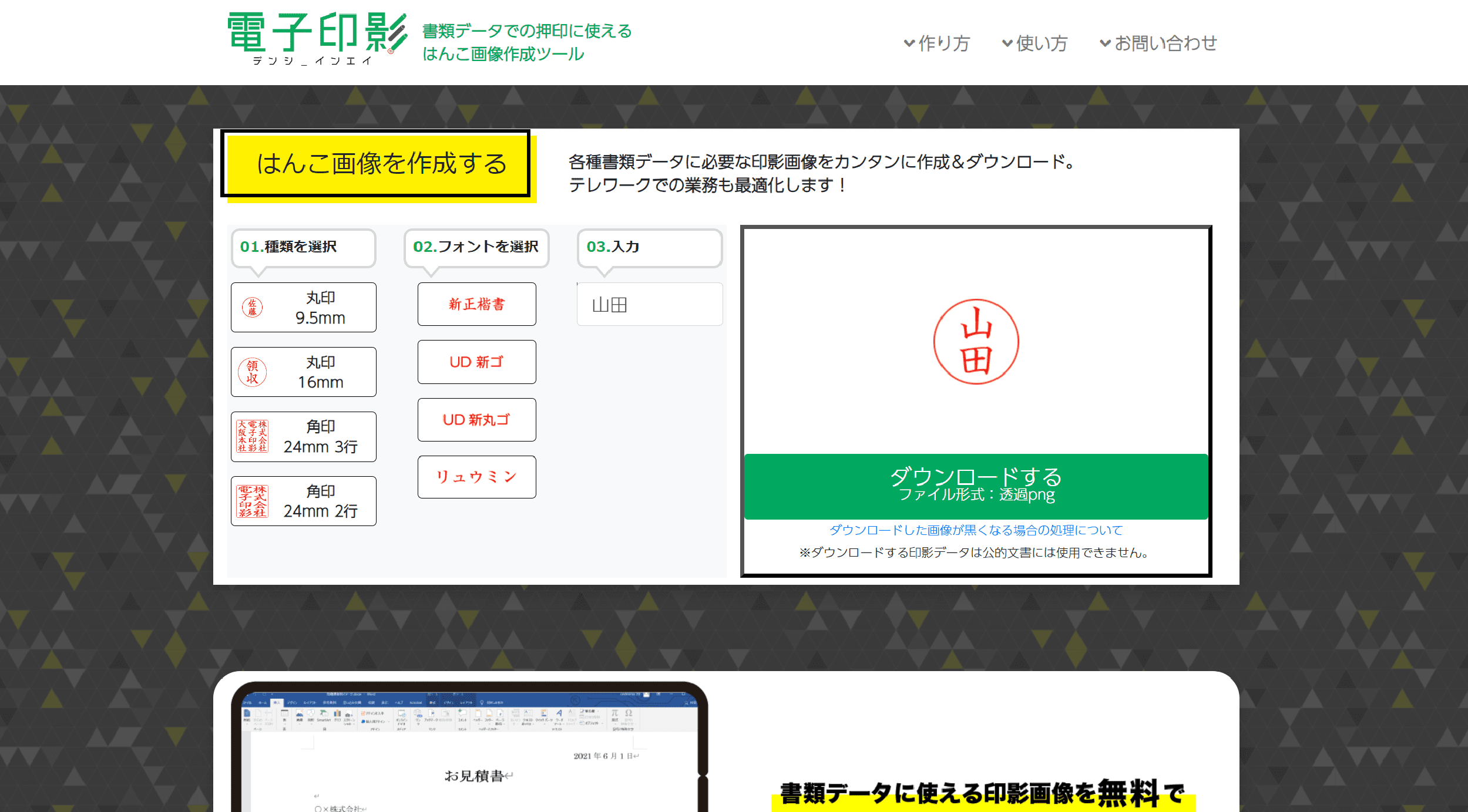Image resolution: width=1468 pixels, height=812 pixels.
Task: Click the ※ダウンロードする印影データ notice text
Action: tap(974, 552)
